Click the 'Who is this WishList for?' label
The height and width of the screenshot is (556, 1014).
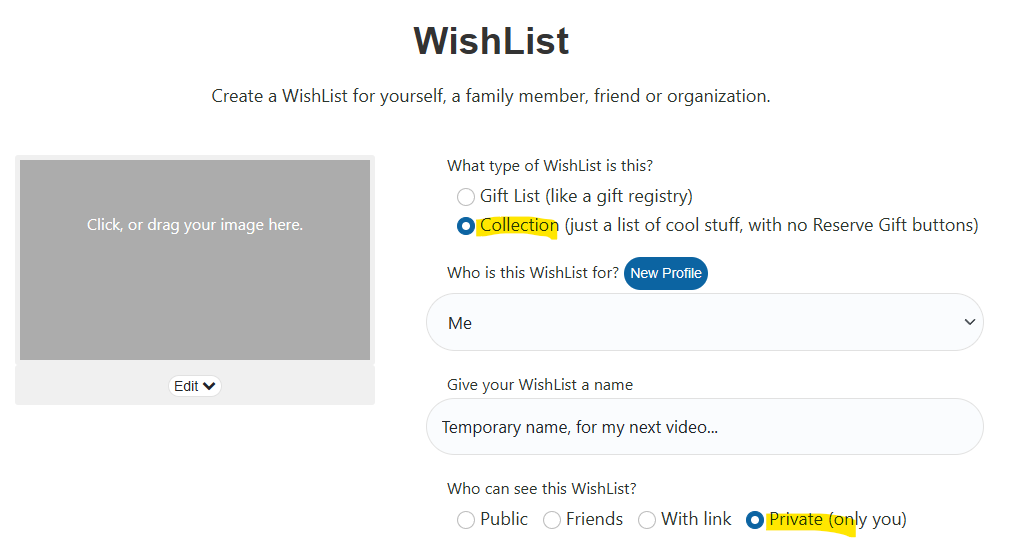click(x=533, y=273)
